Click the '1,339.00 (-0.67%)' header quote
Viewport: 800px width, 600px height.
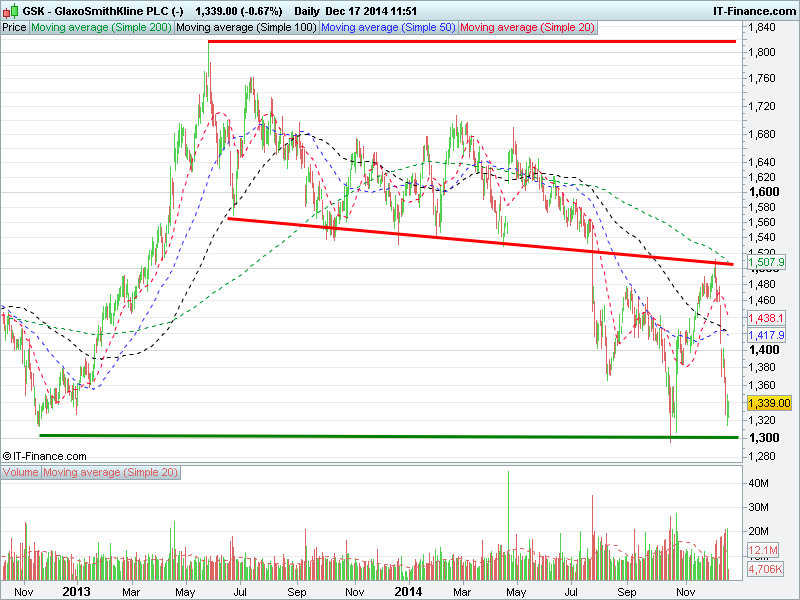click(x=238, y=11)
